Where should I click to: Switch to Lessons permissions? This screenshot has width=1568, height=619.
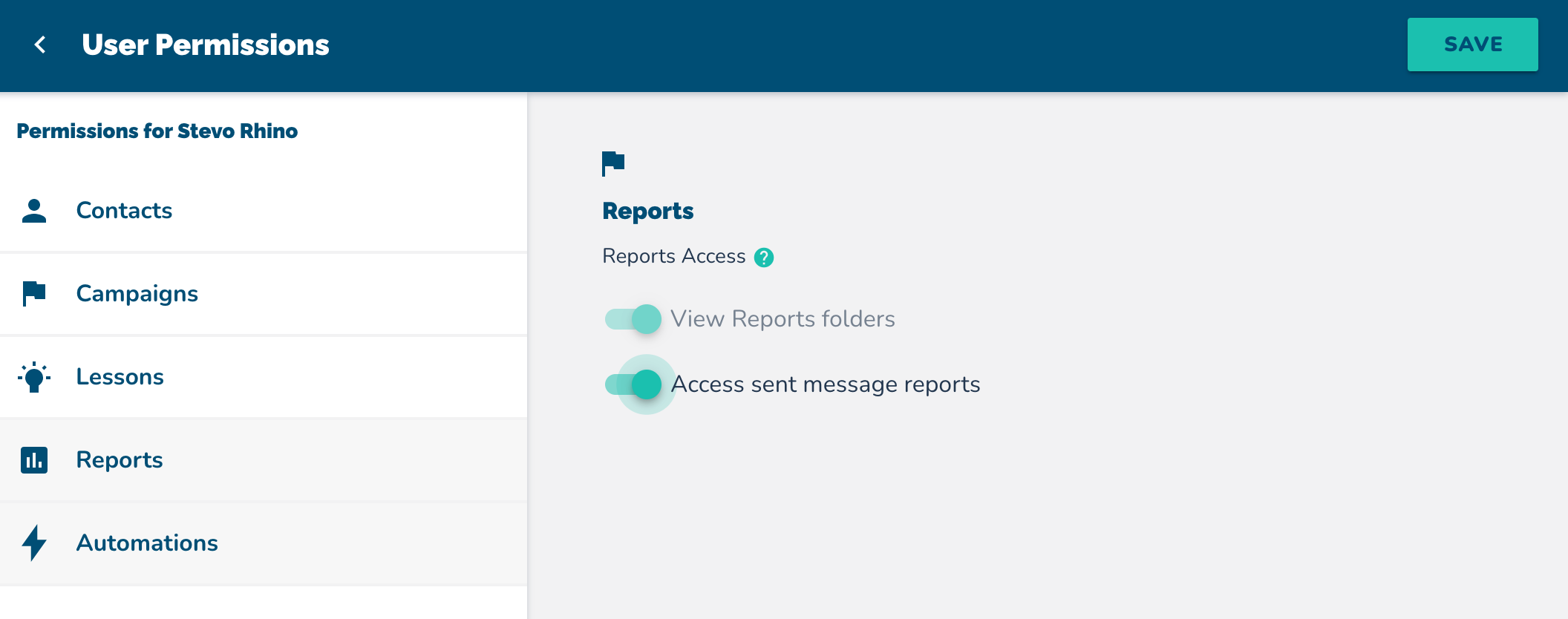264,377
